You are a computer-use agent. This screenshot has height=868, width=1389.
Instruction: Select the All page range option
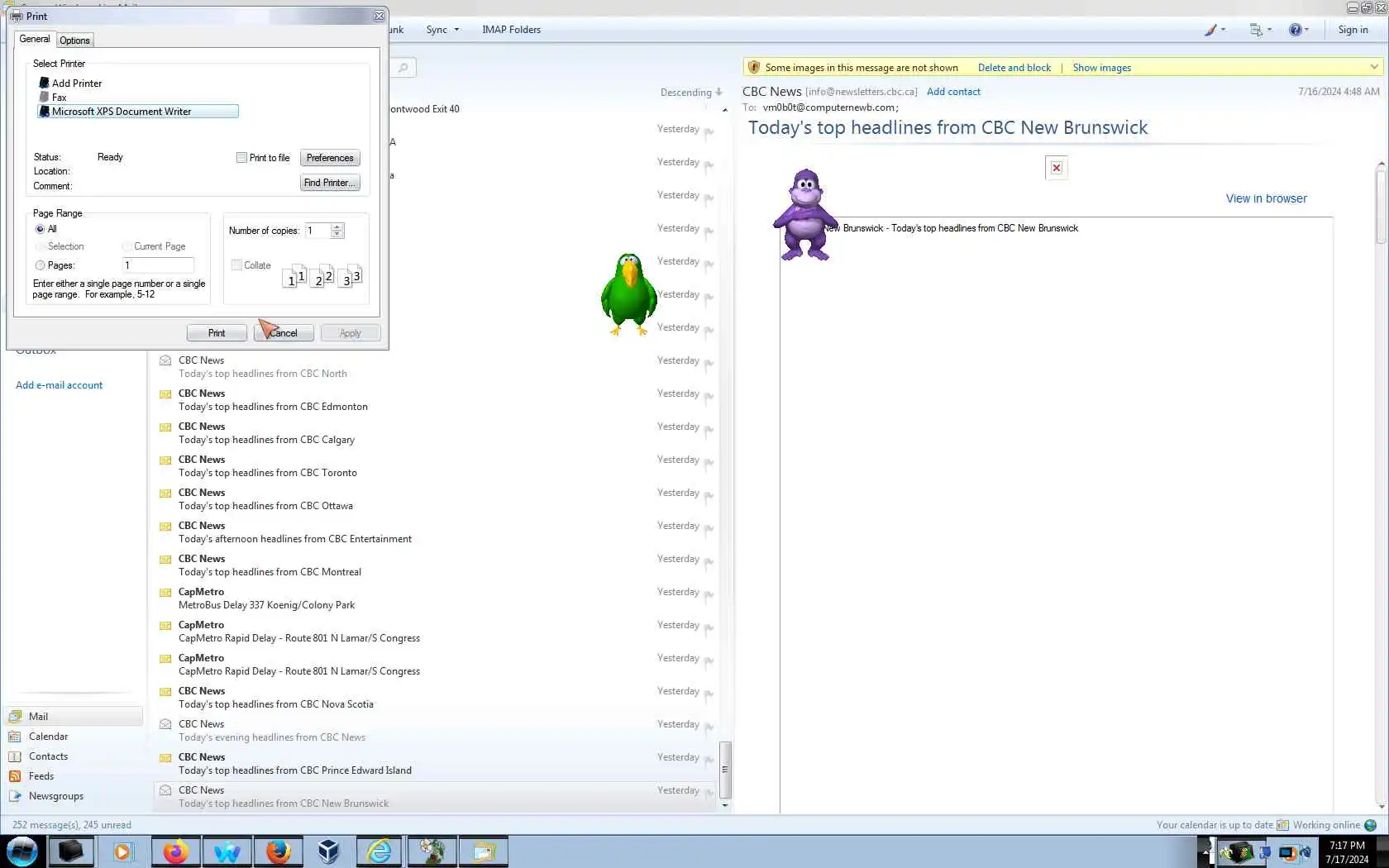click(x=40, y=229)
